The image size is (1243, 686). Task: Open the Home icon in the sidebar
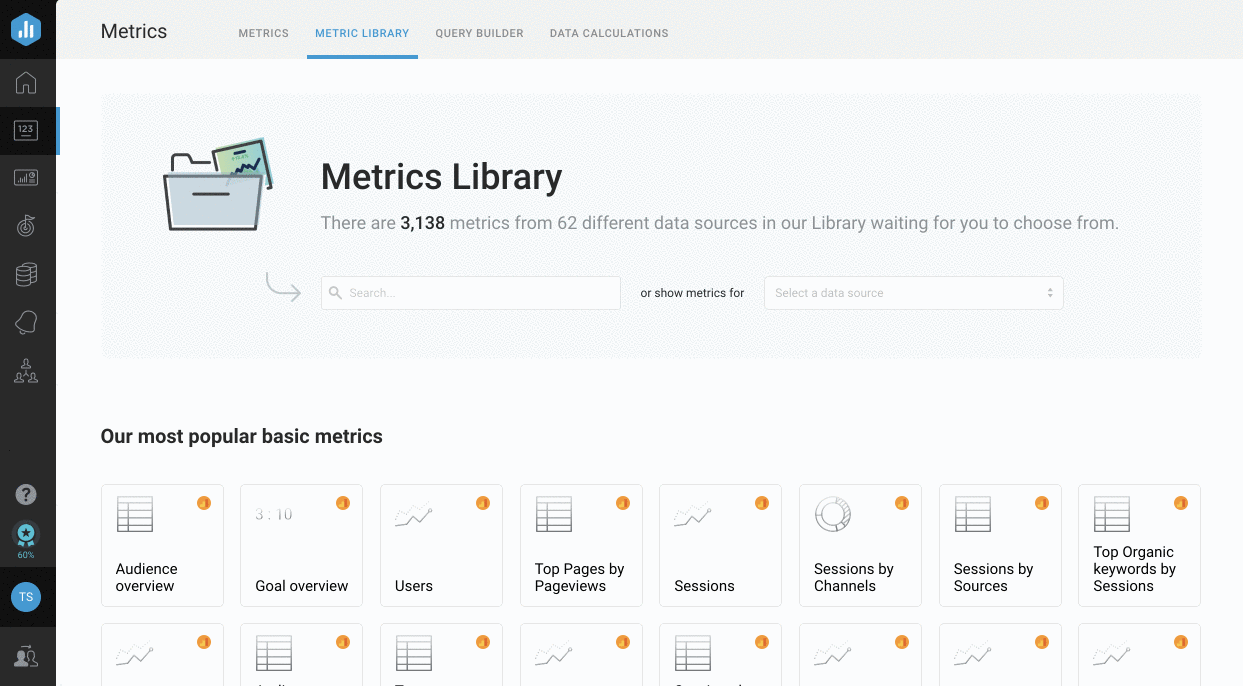[27, 83]
